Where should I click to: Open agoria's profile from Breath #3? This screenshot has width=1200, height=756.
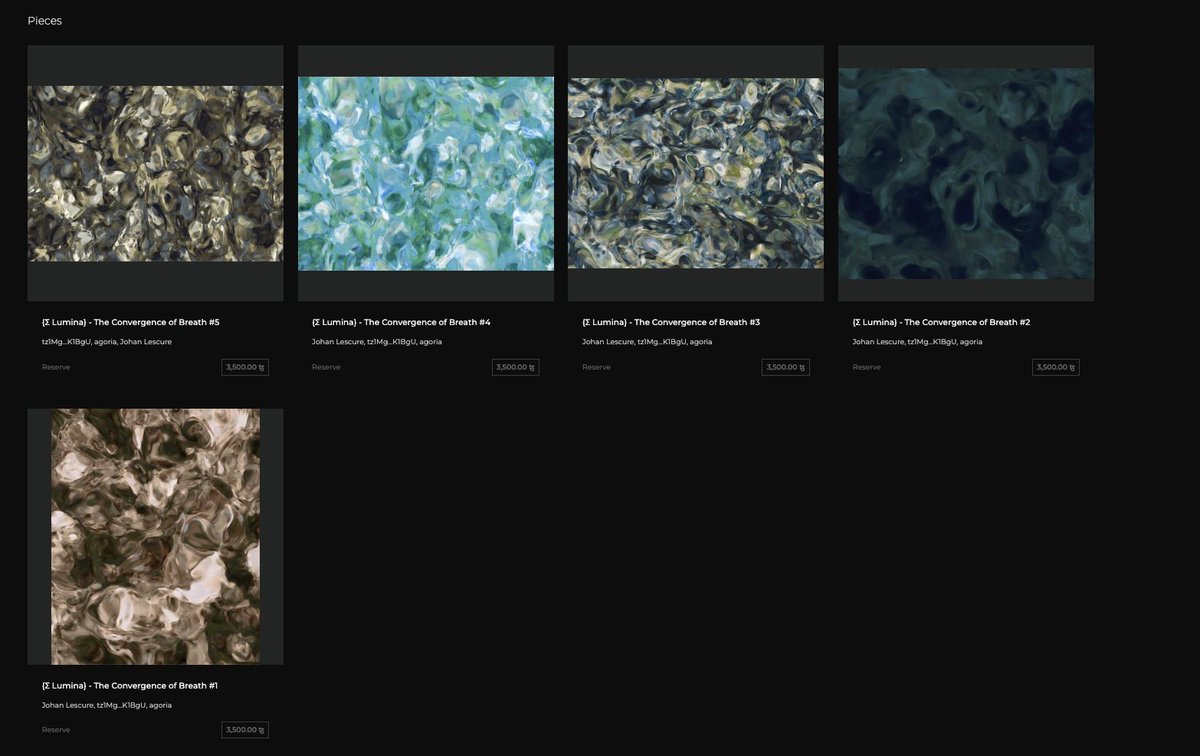(703, 341)
